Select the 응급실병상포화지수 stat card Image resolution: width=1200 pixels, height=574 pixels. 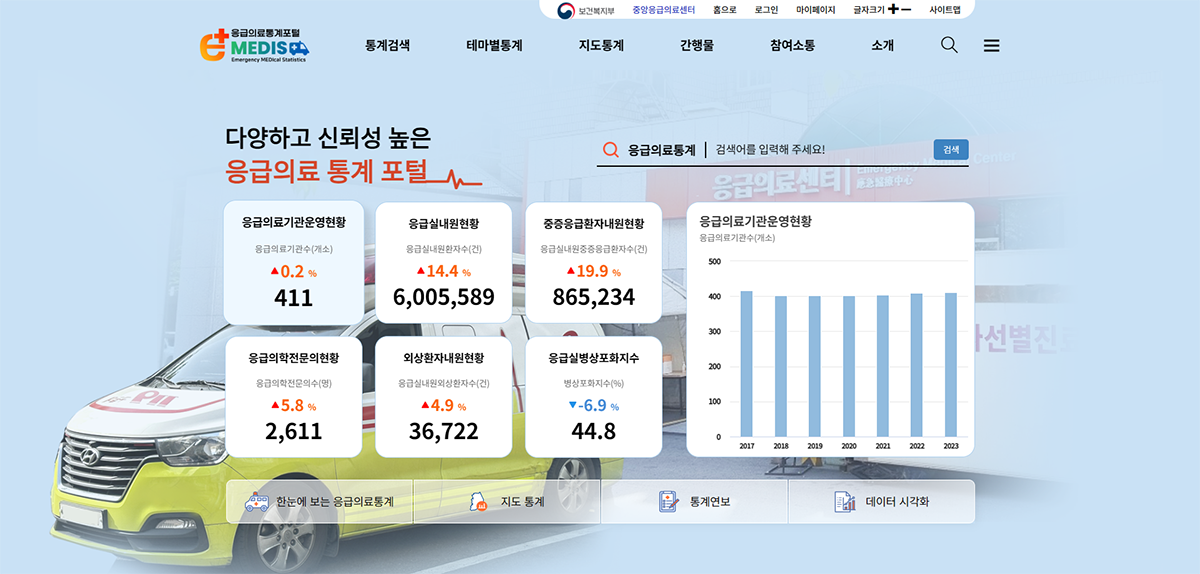[x=594, y=397]
